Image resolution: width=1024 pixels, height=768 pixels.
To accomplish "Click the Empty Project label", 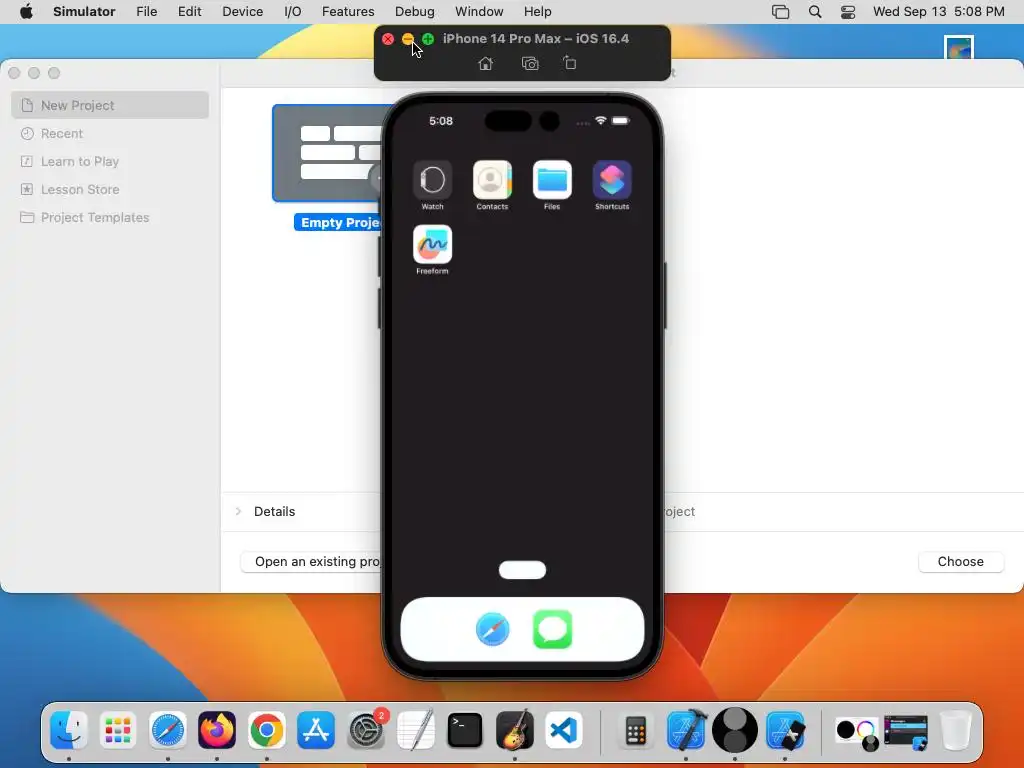I will click(x=338, y=223).
